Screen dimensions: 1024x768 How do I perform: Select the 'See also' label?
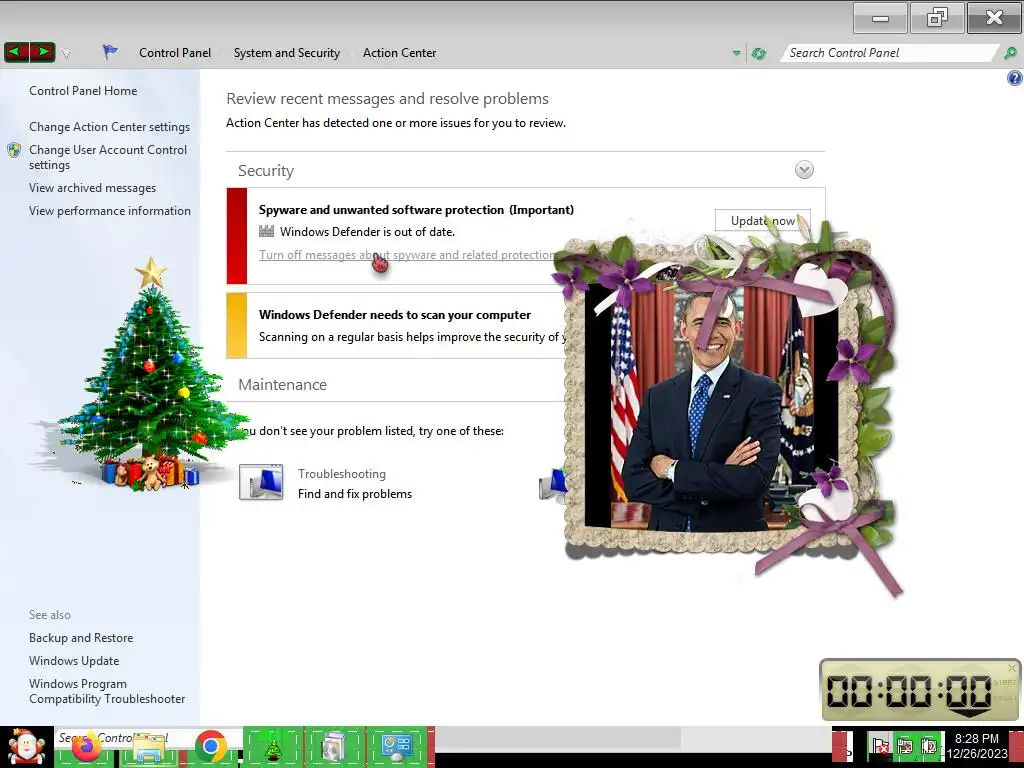pos(50,615)
